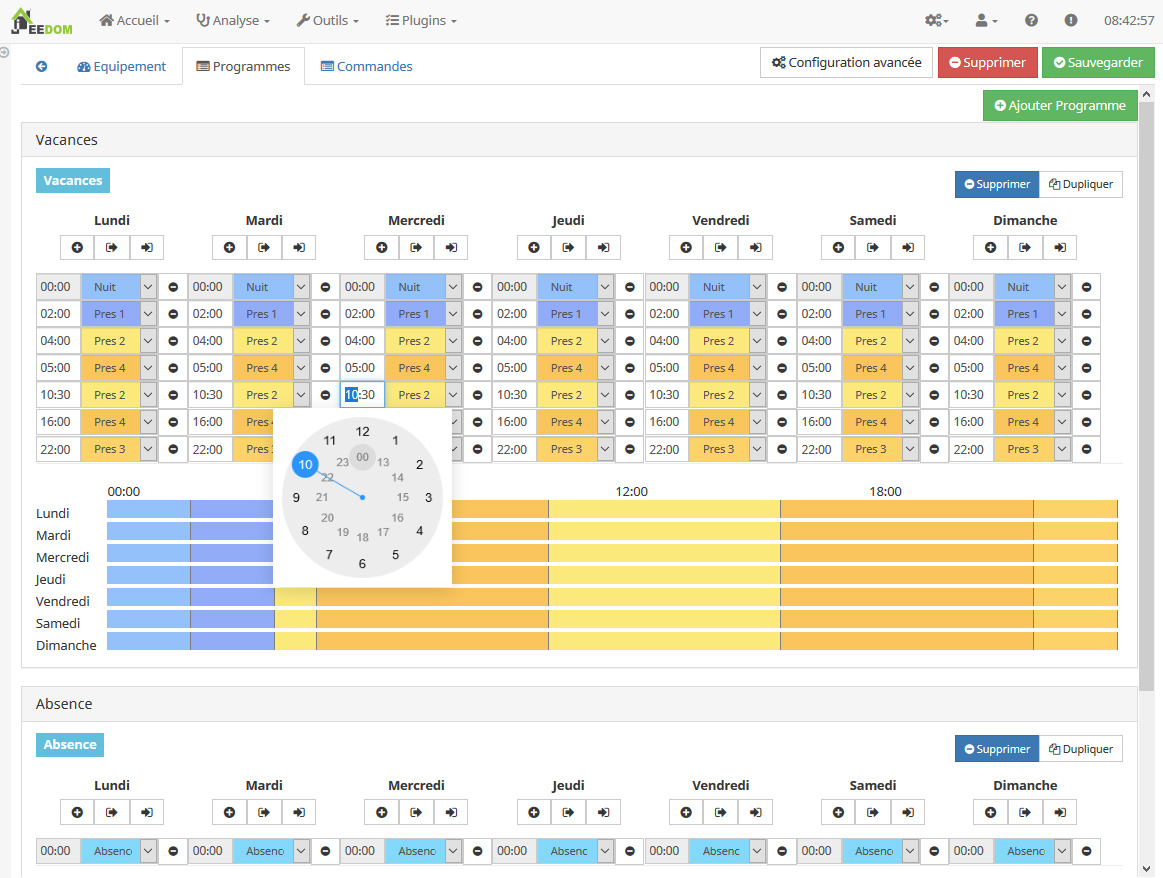Click the Lundi 12:00 yellow timeline segment
The image size is (1163, 878).
(x=664, y=509)
